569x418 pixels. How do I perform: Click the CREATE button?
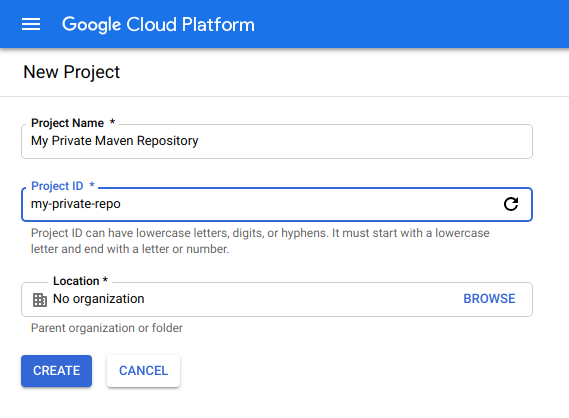coord(56,371)
